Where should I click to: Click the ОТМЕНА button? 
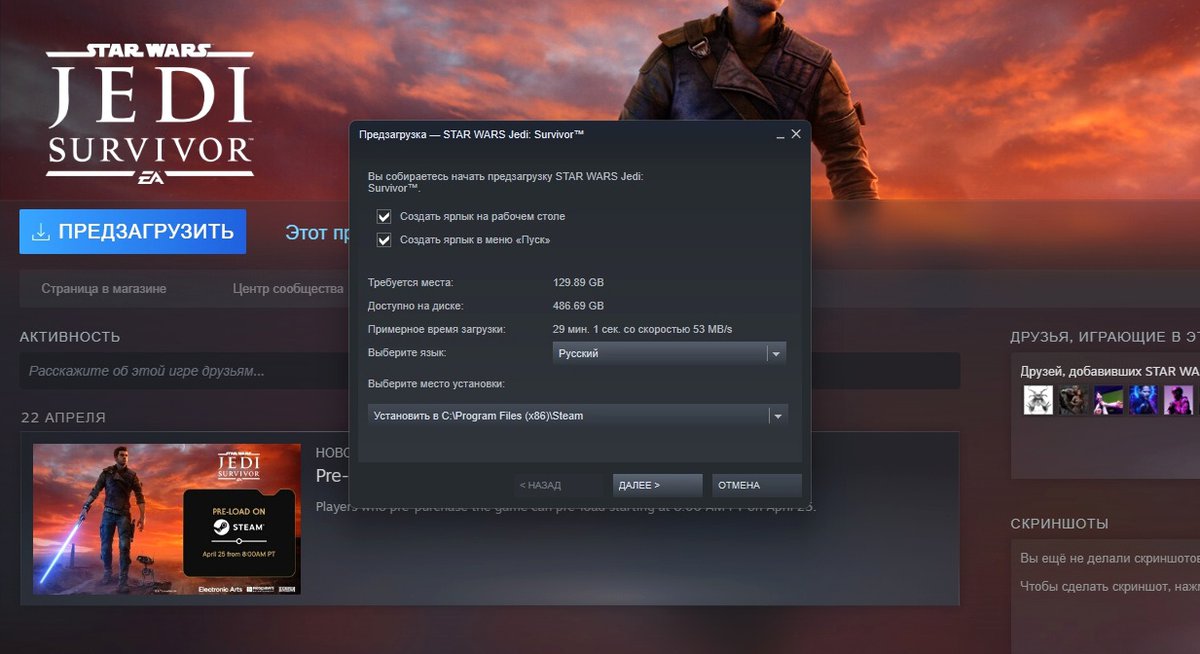coord(756,485)
